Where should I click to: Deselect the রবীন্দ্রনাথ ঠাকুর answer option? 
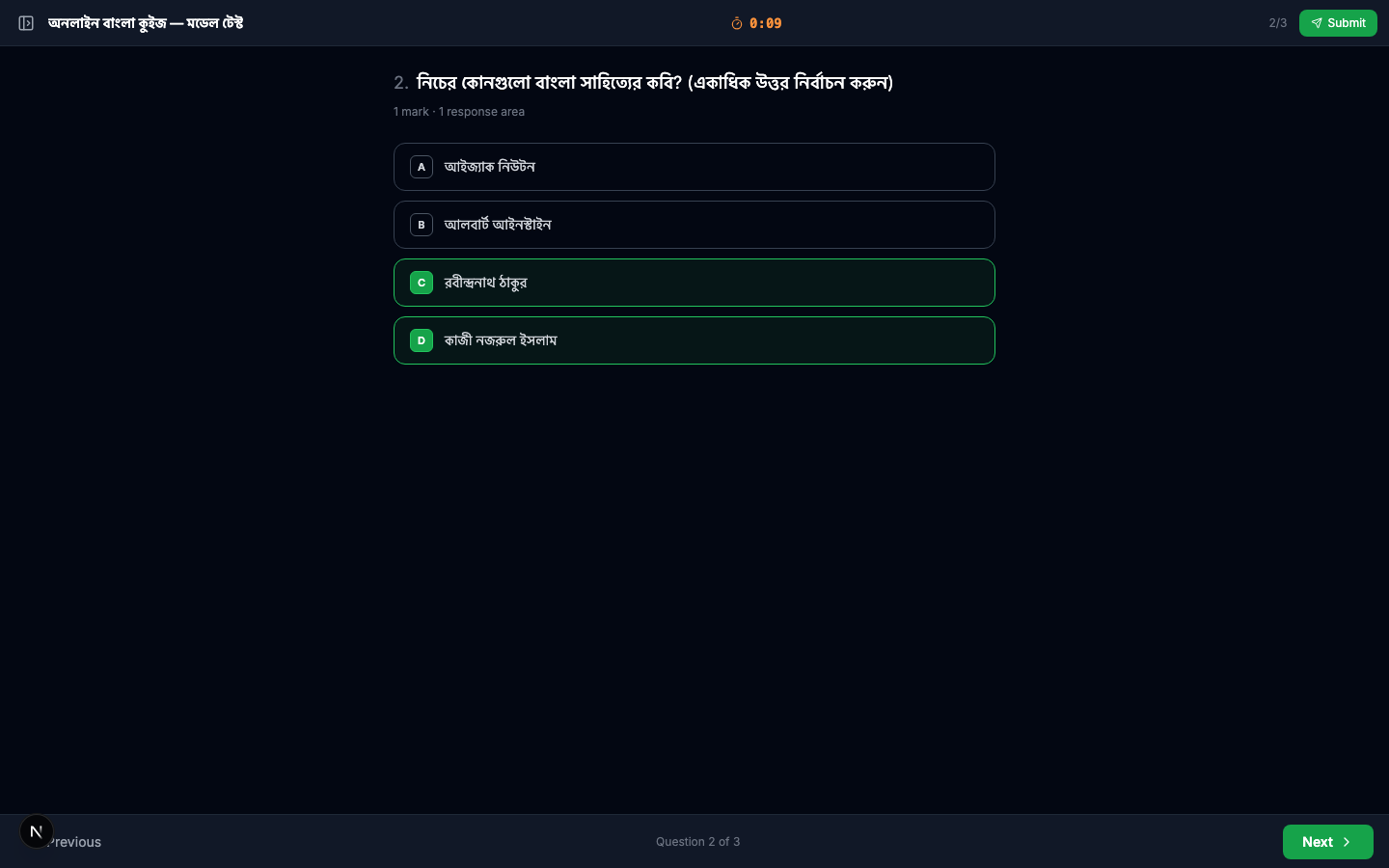point(694,283)
